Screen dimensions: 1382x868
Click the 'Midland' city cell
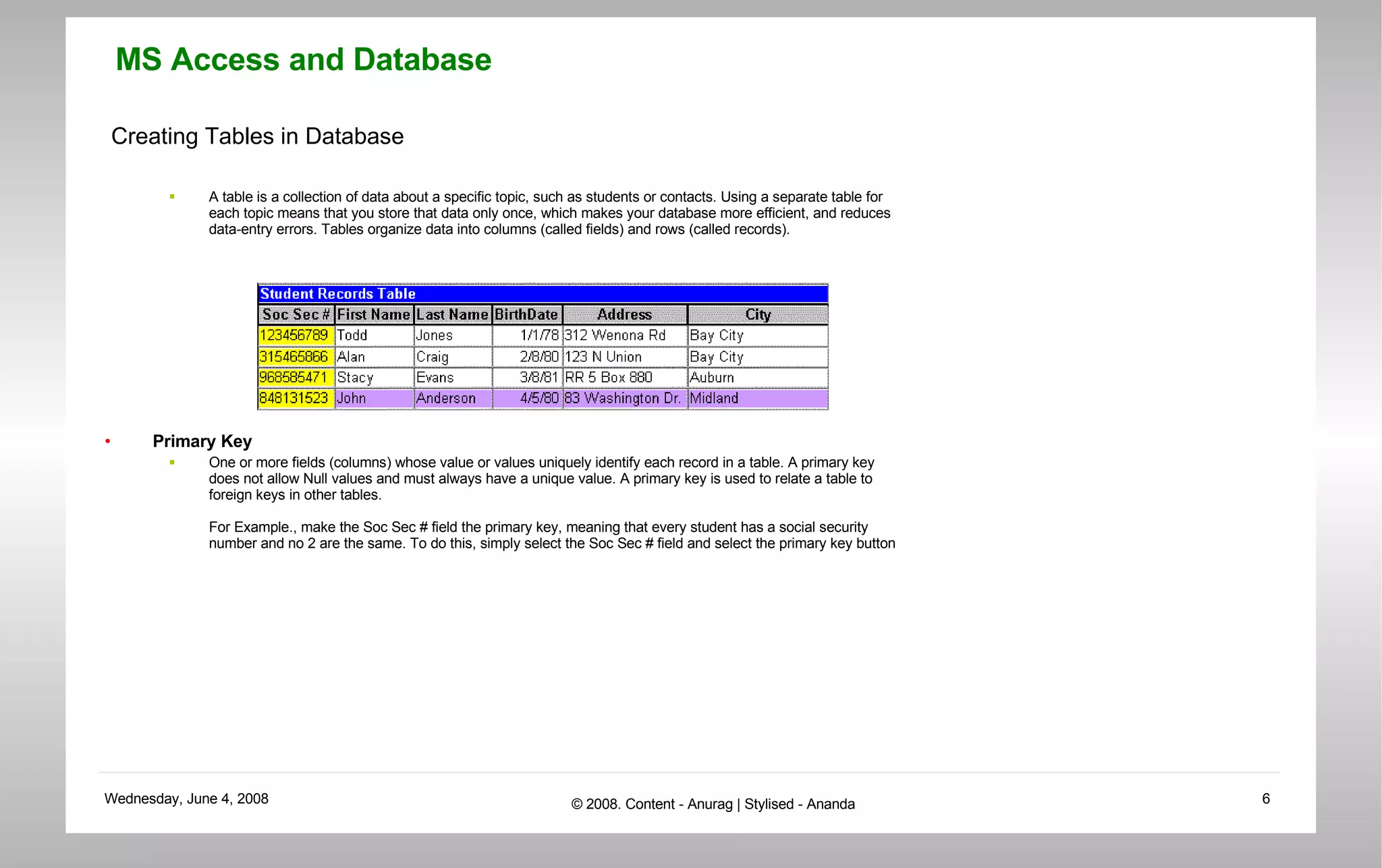click(714, 399)
